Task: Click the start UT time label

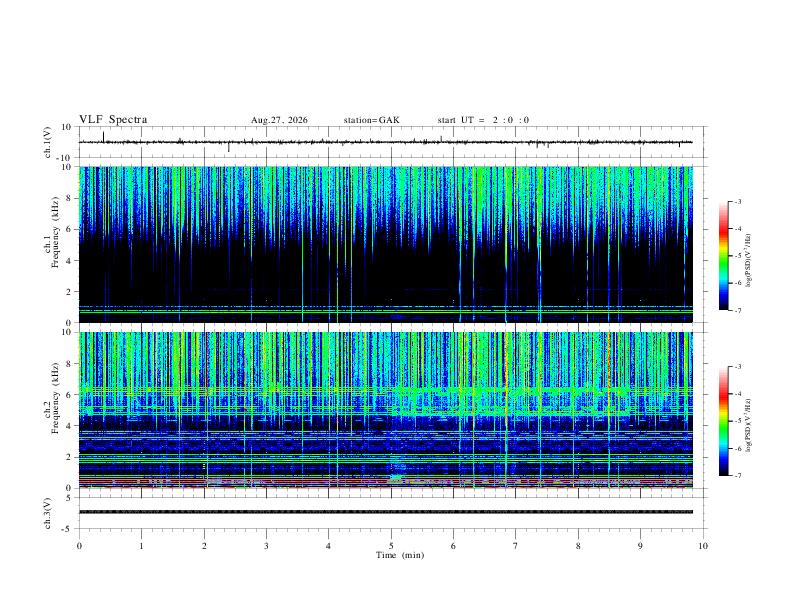Action: point(483,120)
